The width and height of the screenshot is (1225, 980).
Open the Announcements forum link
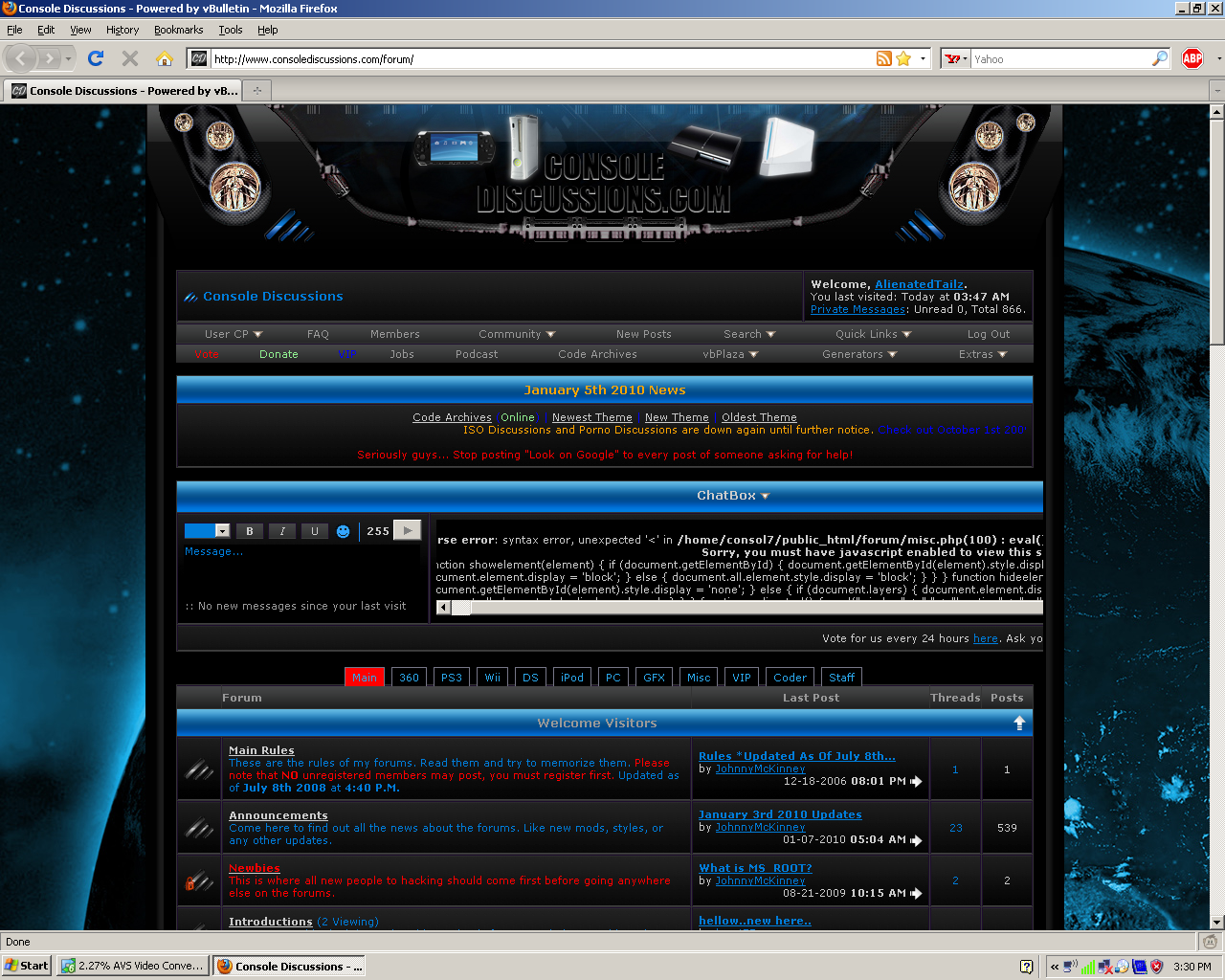[x=278, y=815]
